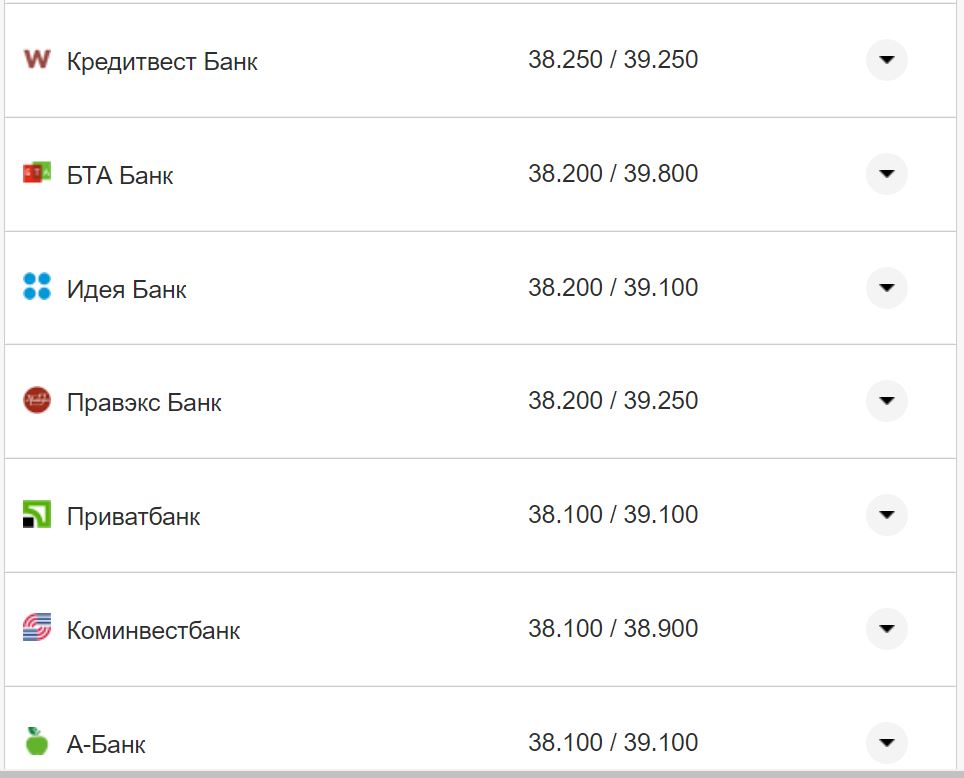Open the Приватбанк name link
Image resolution: width=964 pixels, height=778 pixels.
133,517
